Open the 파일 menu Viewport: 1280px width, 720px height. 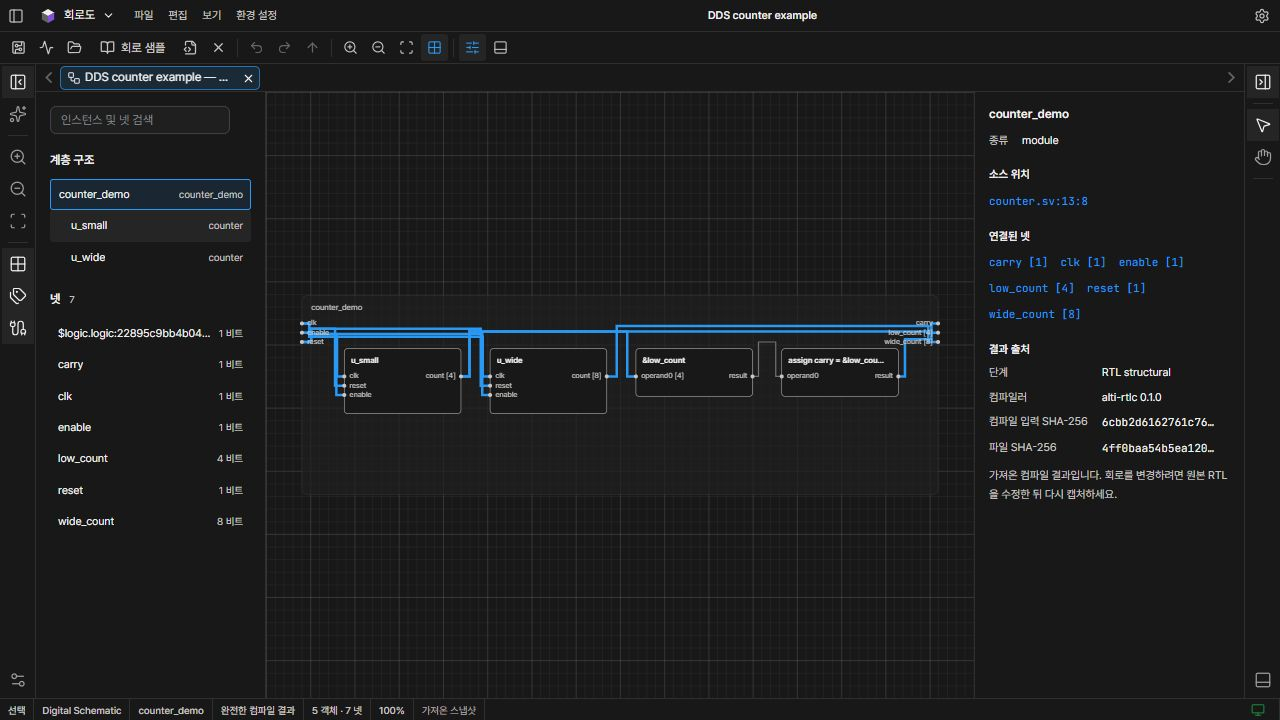[144, 16]
